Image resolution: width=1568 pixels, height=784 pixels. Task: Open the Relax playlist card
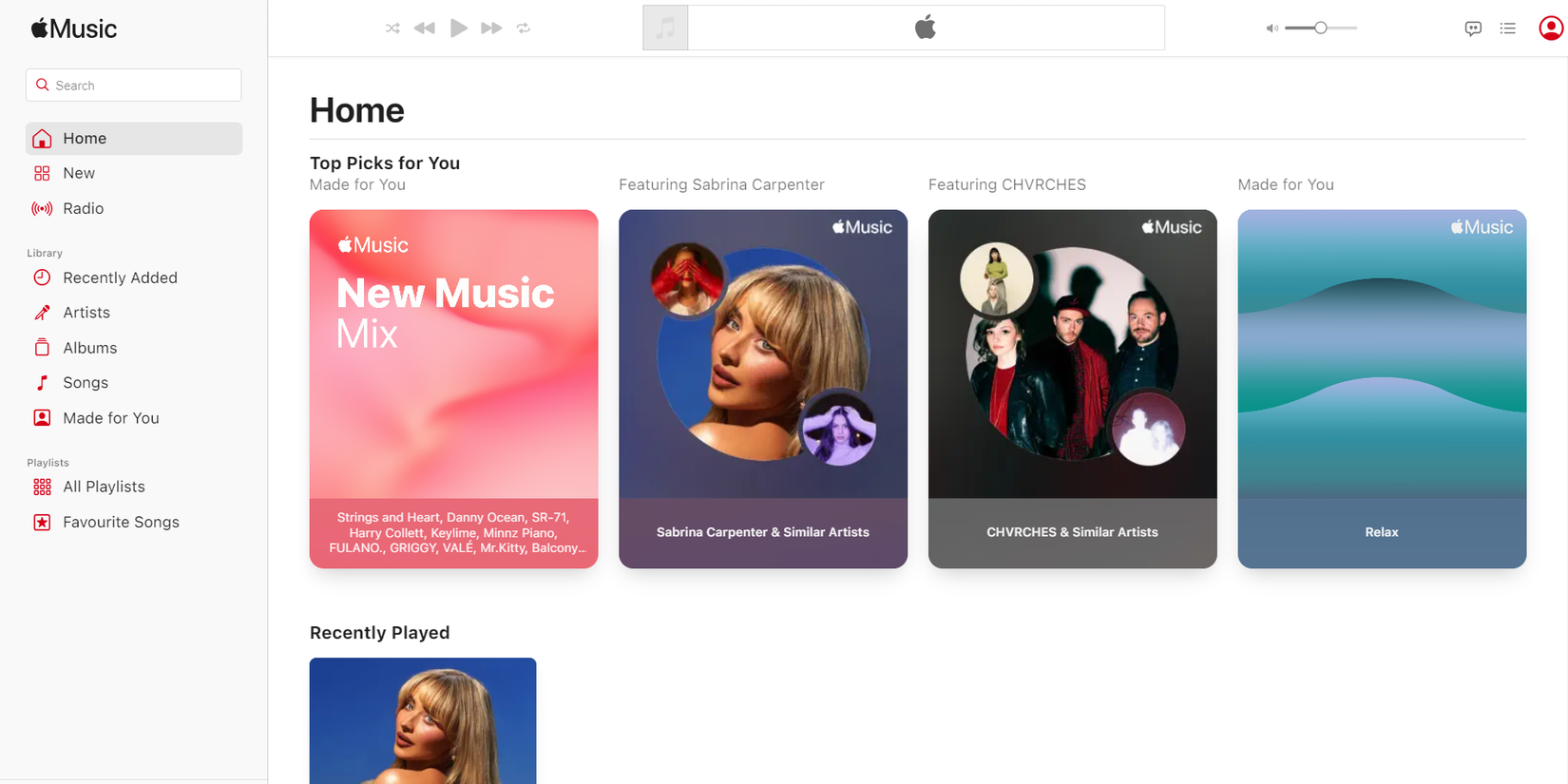tap(1382, 389)
